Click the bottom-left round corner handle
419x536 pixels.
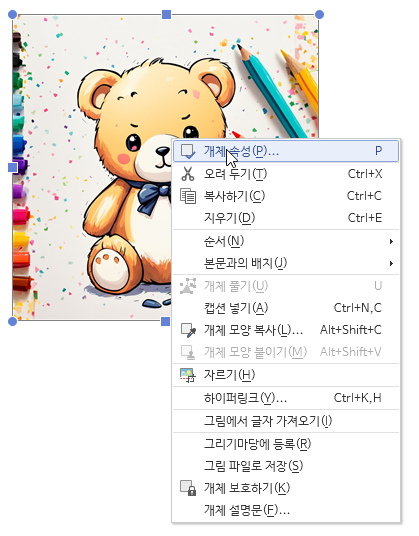point(12,321)
